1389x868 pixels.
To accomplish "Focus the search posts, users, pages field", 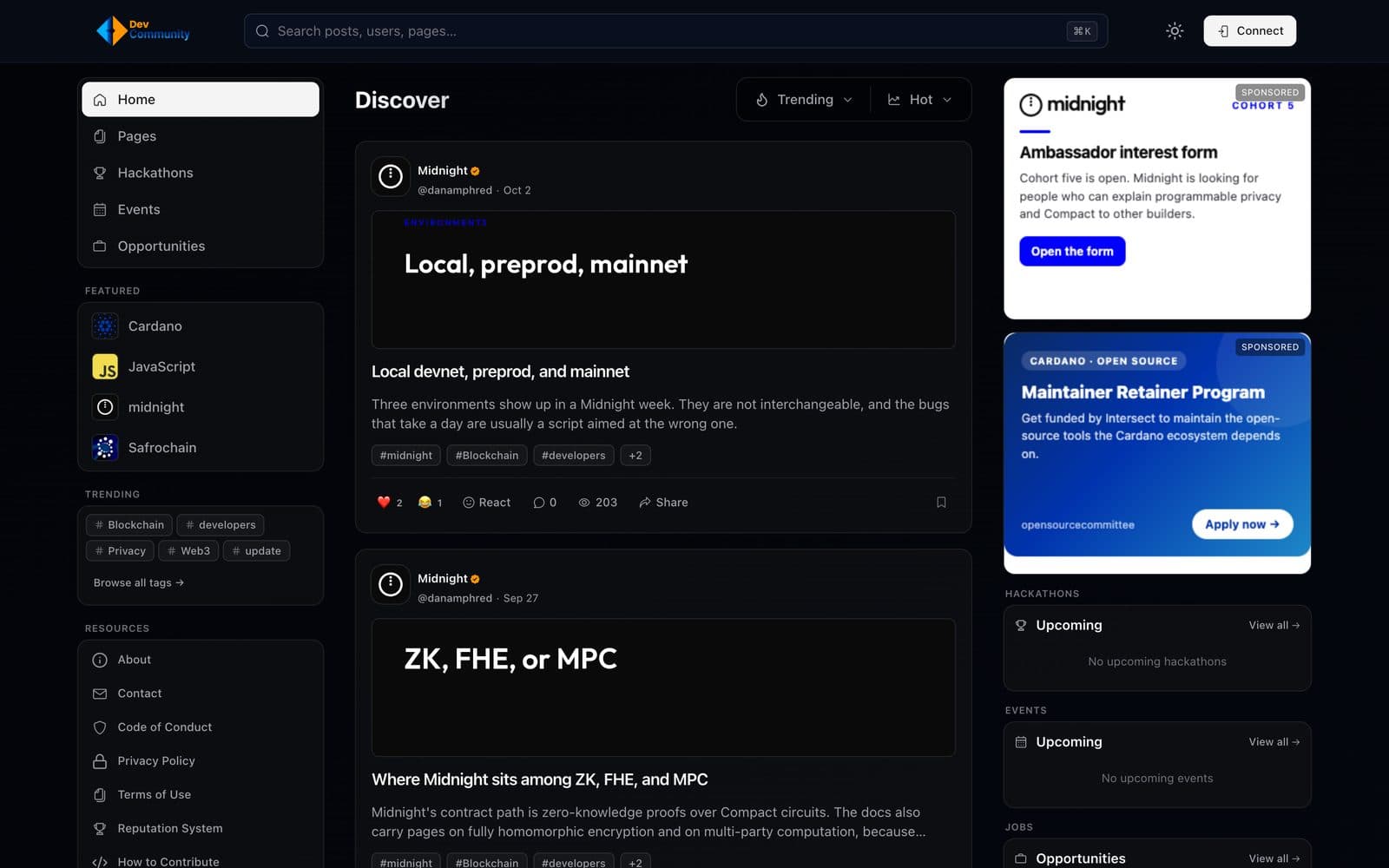I will click(675, 30).
